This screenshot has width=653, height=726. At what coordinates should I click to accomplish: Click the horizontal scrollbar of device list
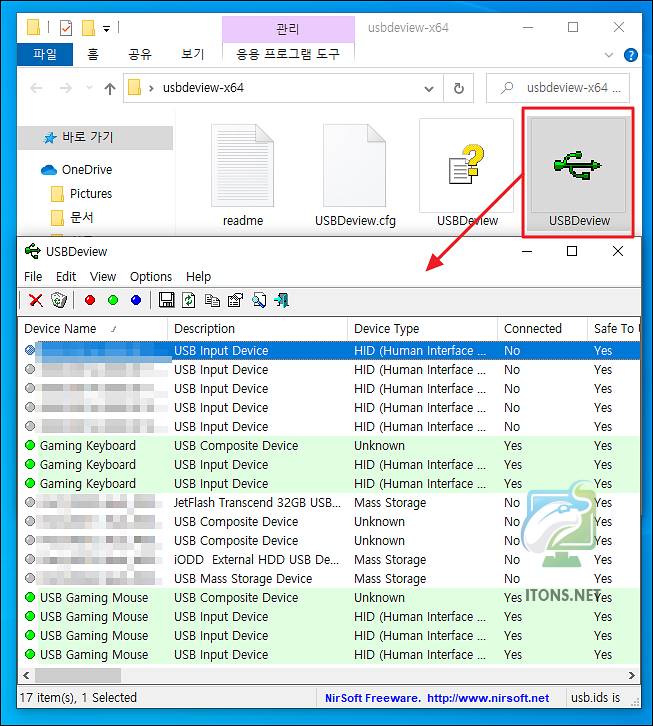tap(80, 676)
